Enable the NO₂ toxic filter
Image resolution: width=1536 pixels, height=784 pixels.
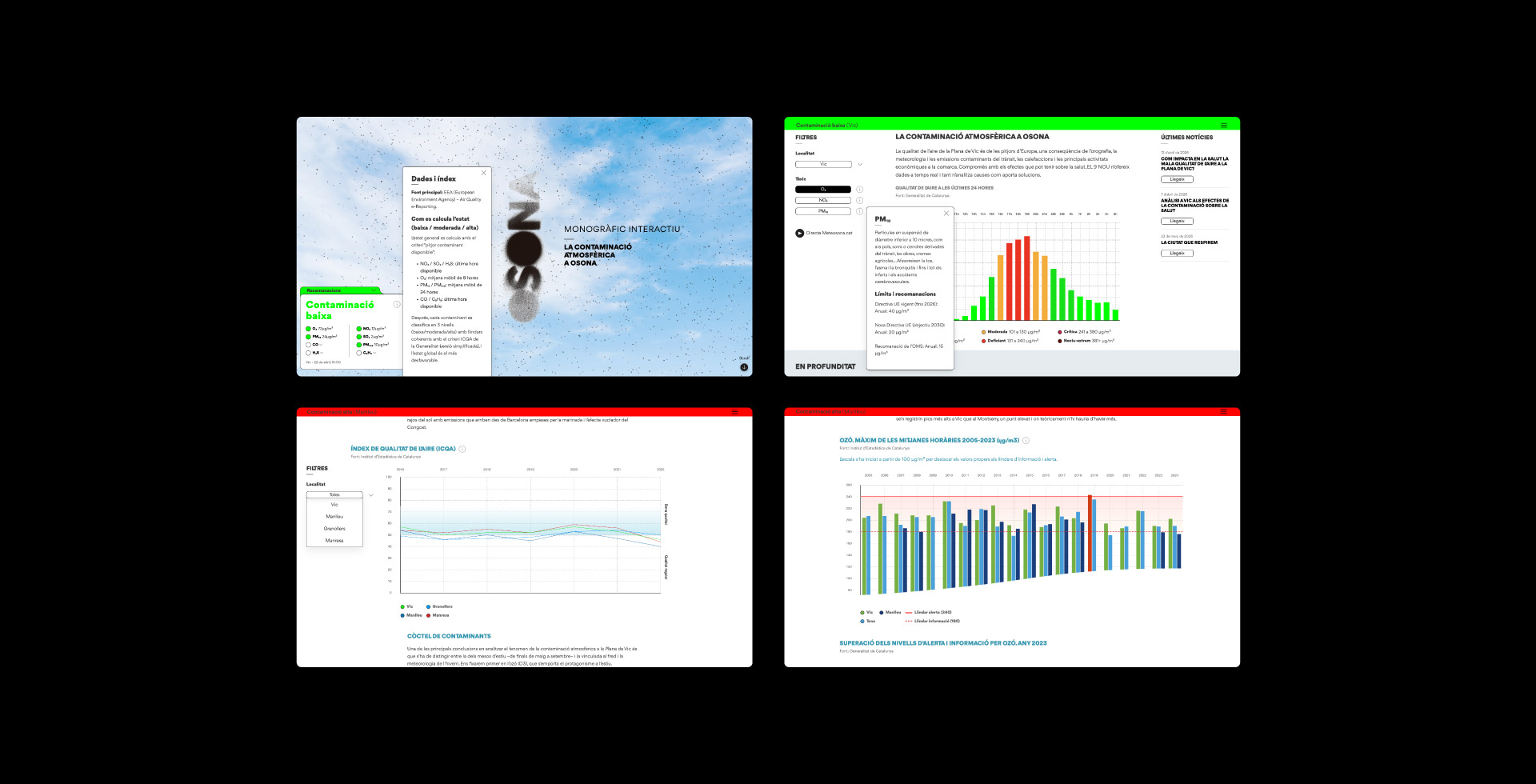(823, 200)
